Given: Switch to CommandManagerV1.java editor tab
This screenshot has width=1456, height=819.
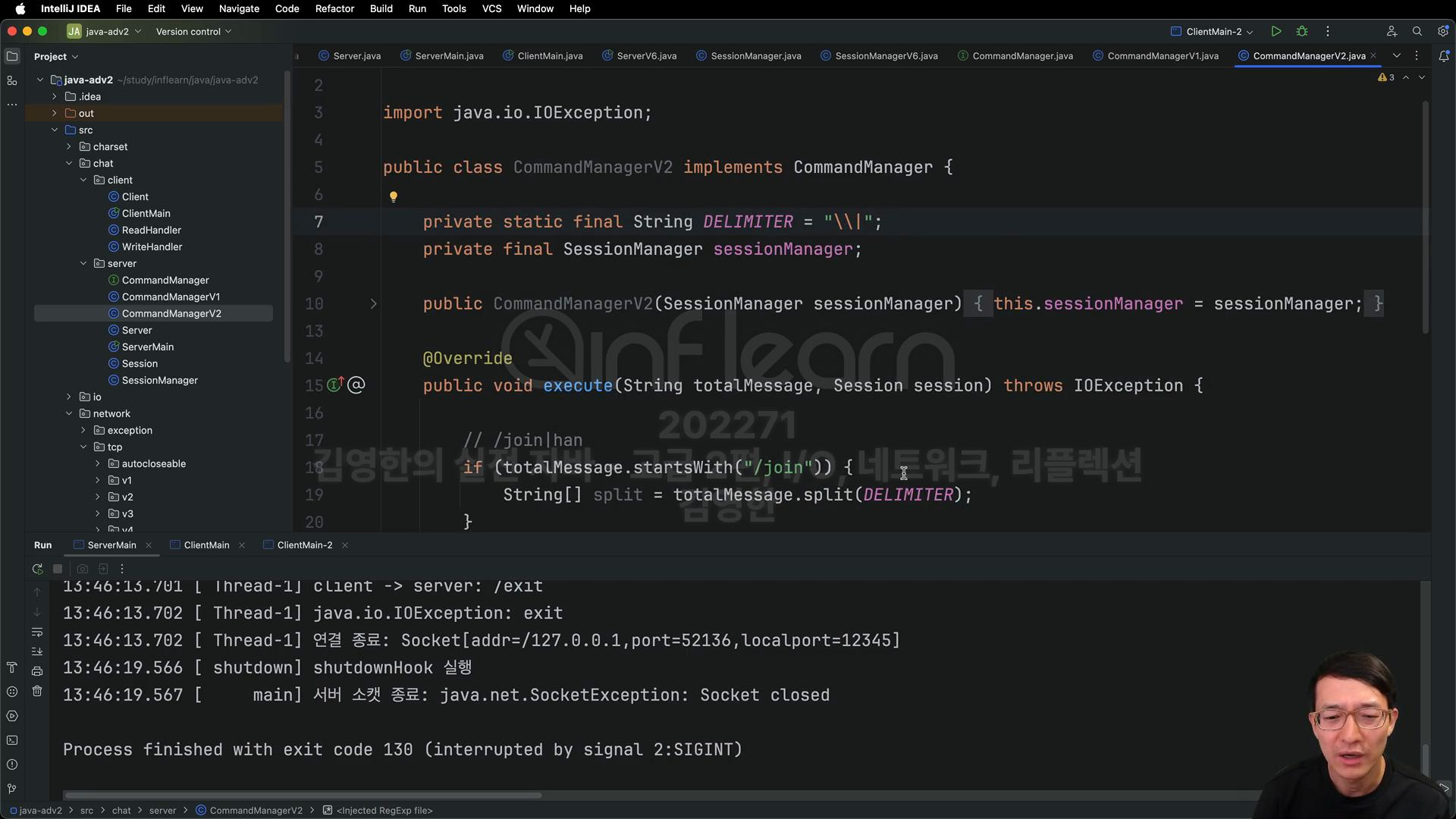Looking at the screenshot, I should (1156, 56).
